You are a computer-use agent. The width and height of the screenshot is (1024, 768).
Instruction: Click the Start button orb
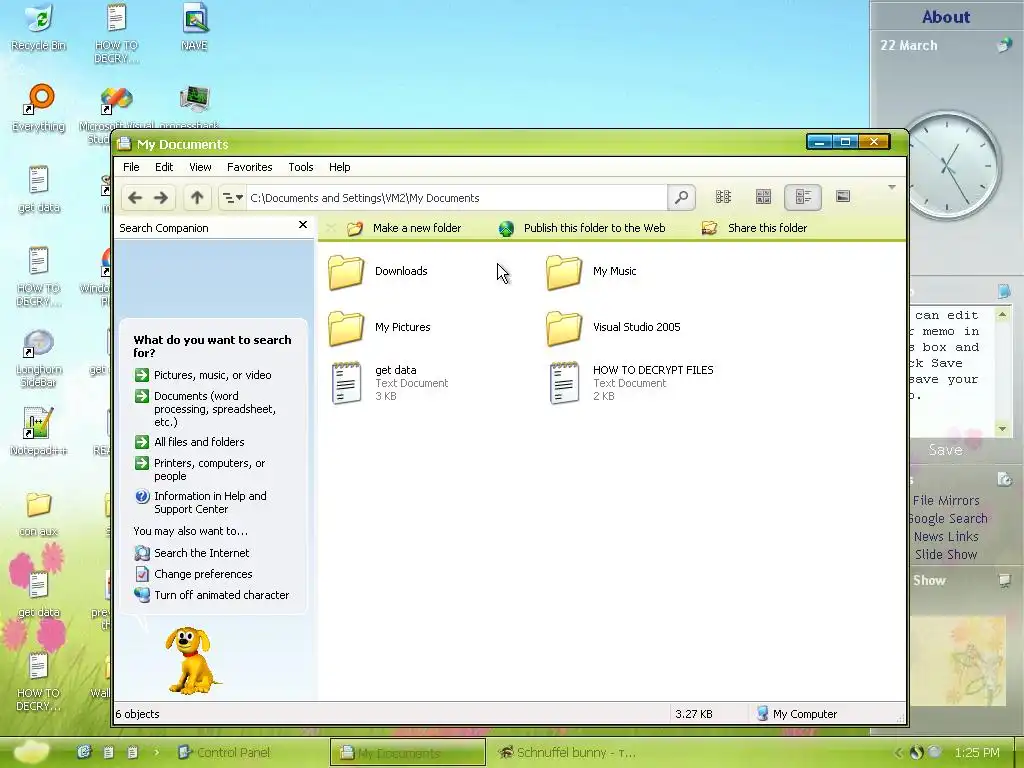(x=31, y=752)
